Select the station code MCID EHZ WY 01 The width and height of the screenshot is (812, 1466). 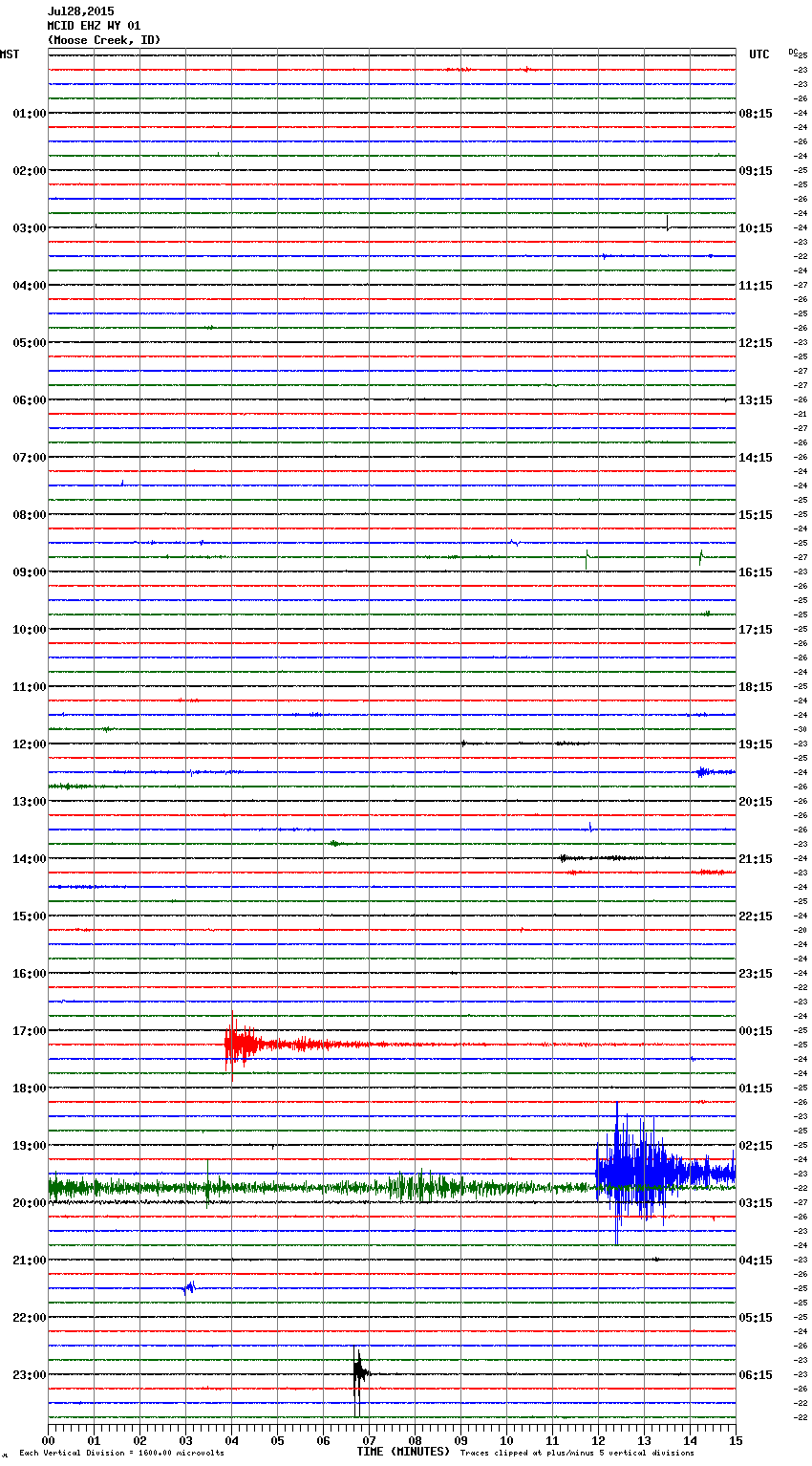[94, 26]
